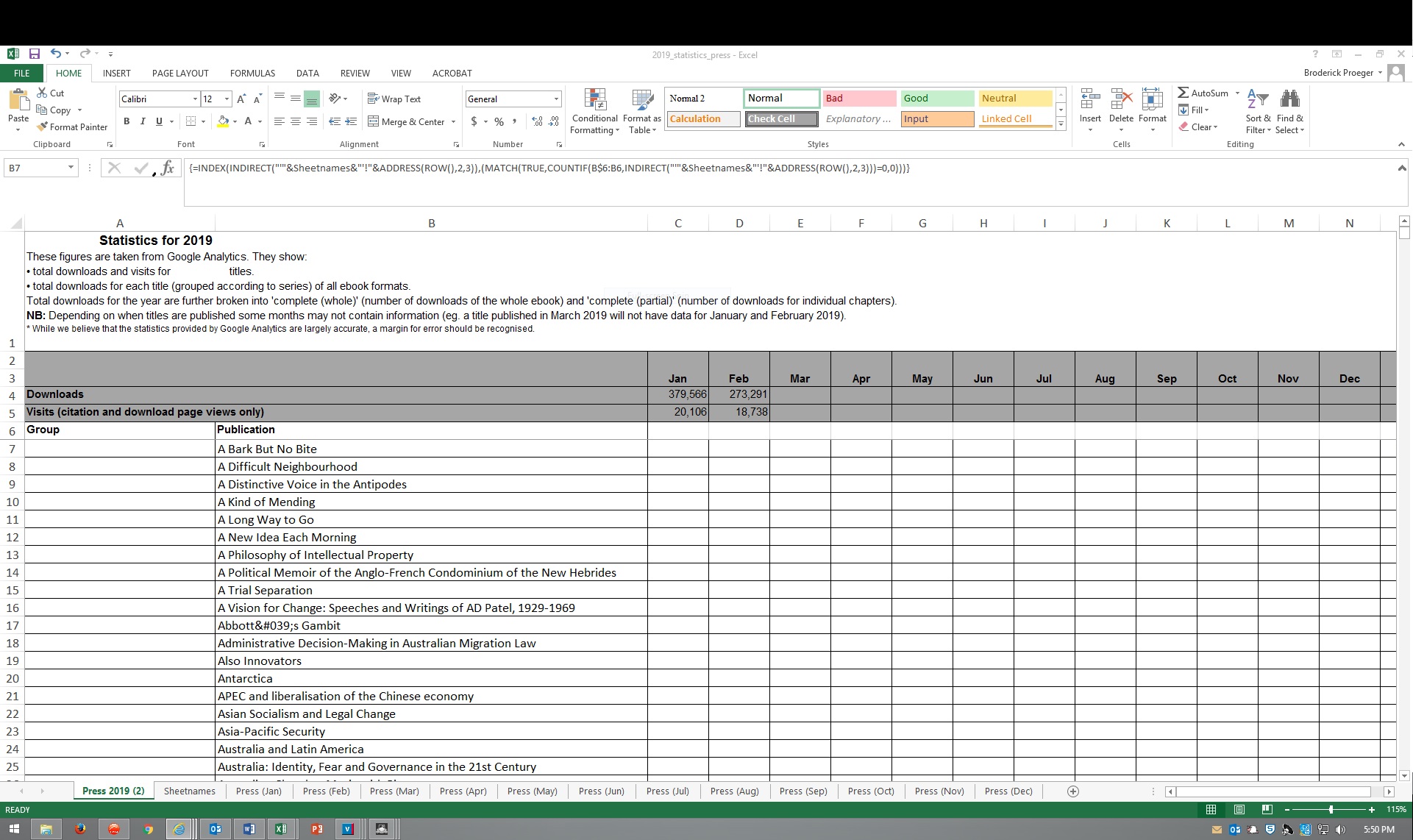Open the font name dropdown

coord(195,99)
